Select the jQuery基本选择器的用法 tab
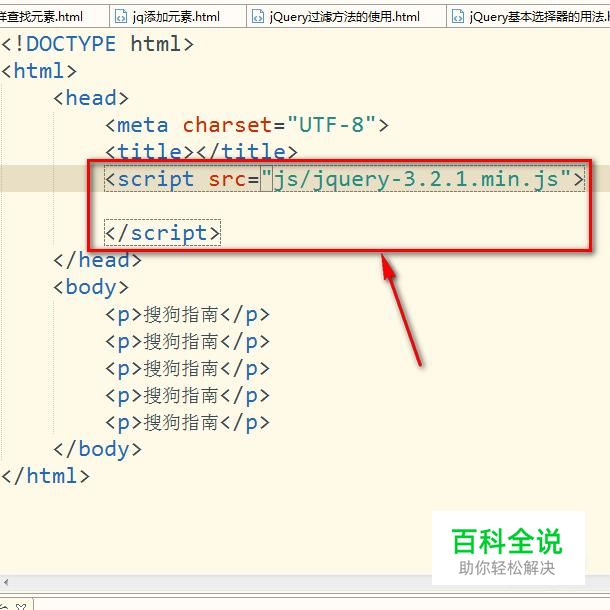The width and height of the screenshot is (610, 610). 528,17
